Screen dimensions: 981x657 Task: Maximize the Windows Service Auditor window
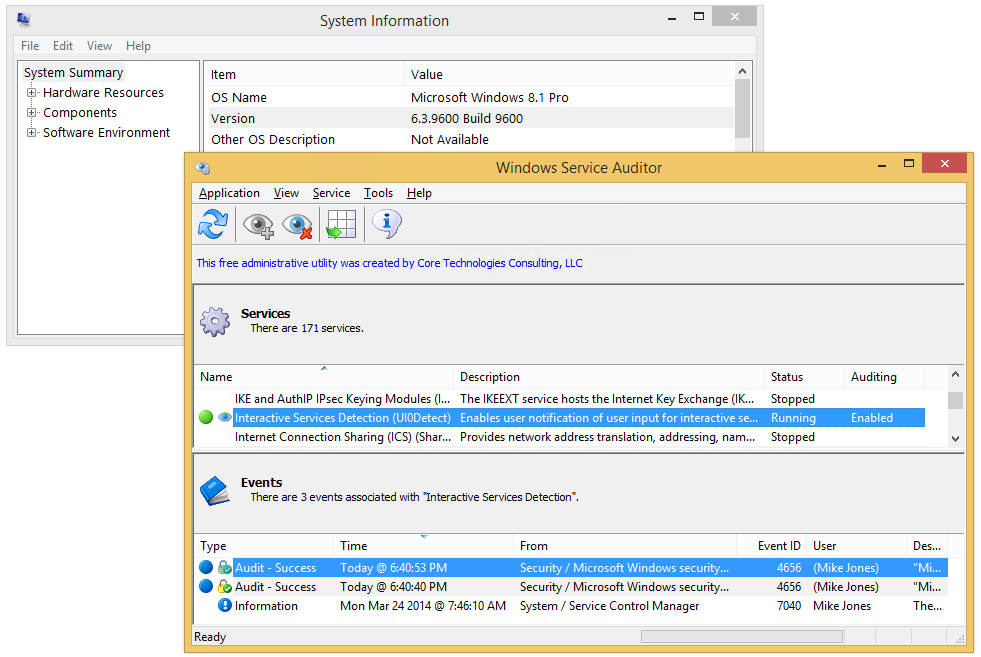[x=909, y=164]
